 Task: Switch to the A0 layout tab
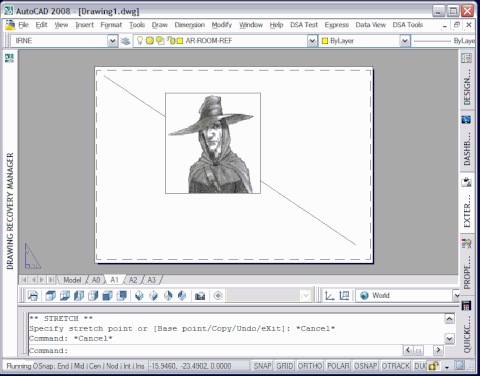pos(96,280)
